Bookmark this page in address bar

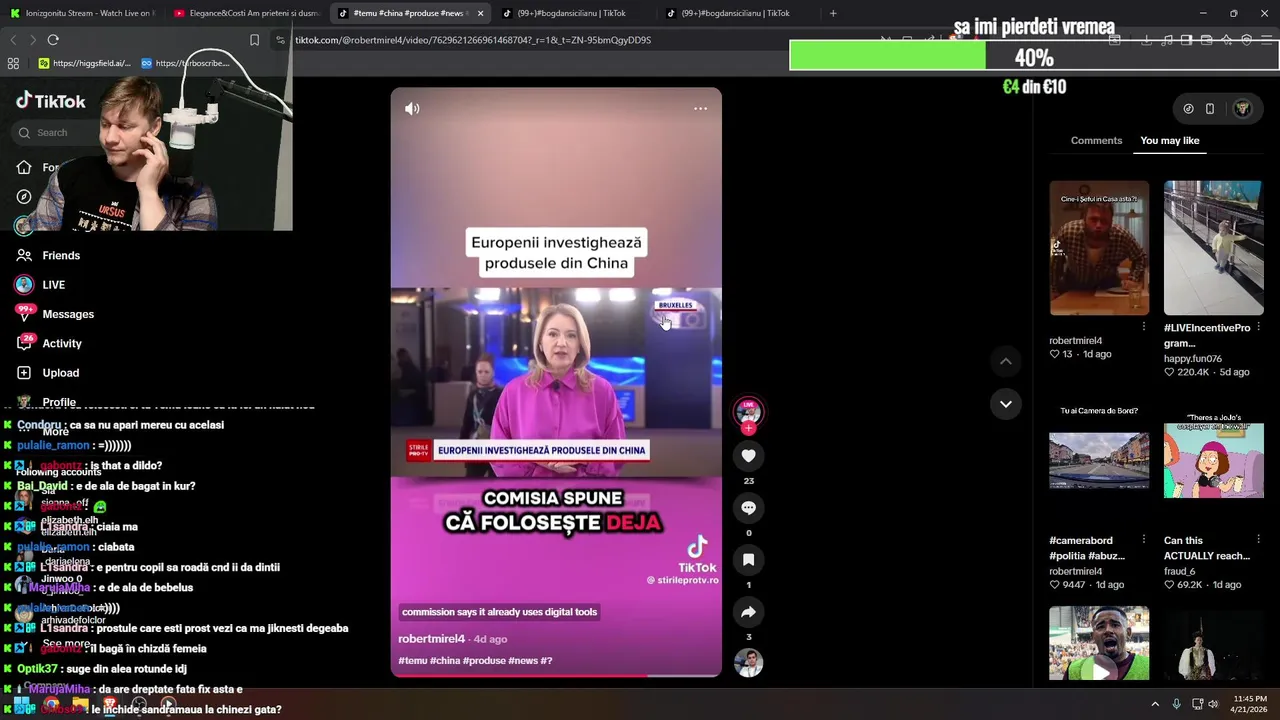tap(254, 40)
